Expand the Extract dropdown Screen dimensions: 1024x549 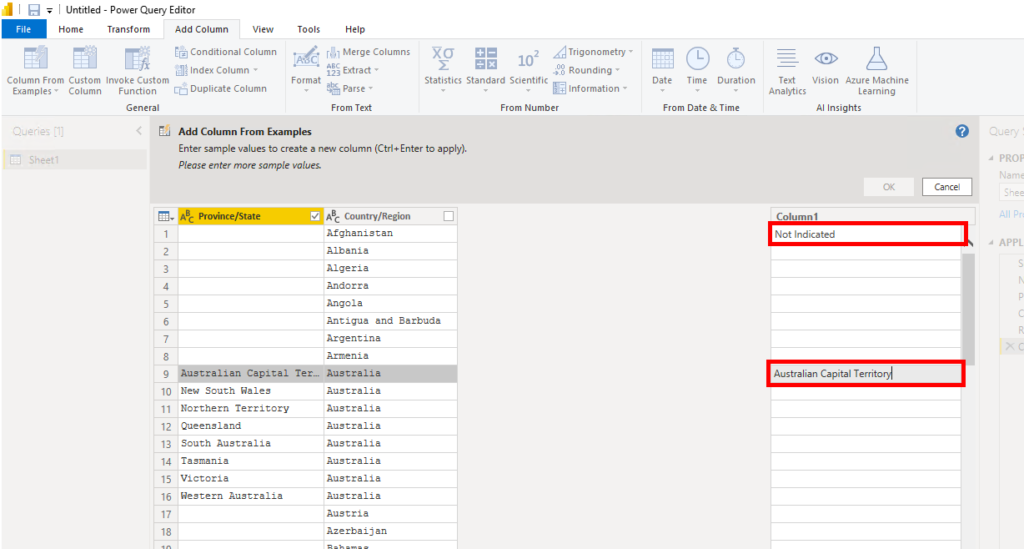click(377, 70)
